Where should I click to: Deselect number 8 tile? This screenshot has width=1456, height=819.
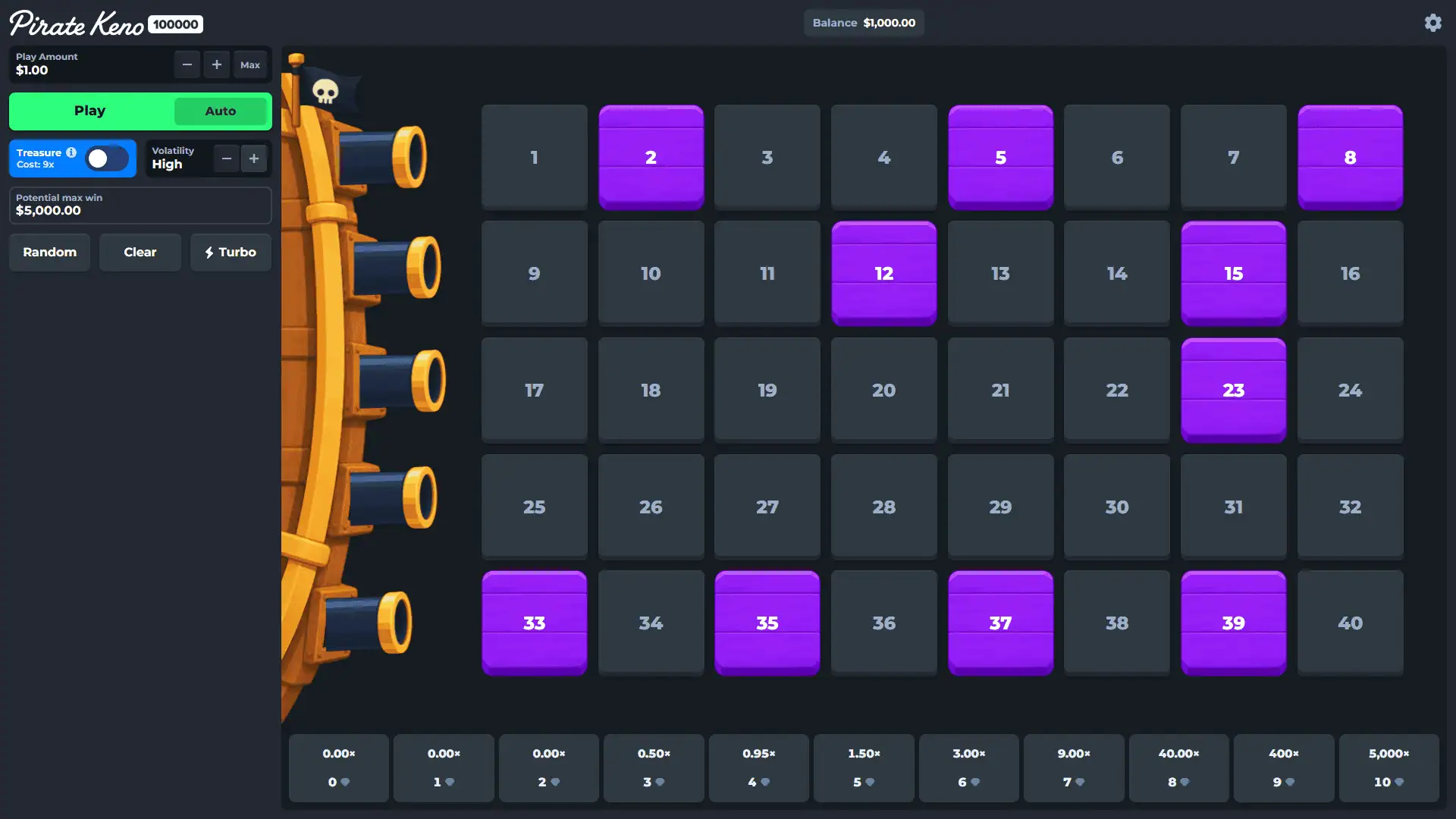(1350, 157)
